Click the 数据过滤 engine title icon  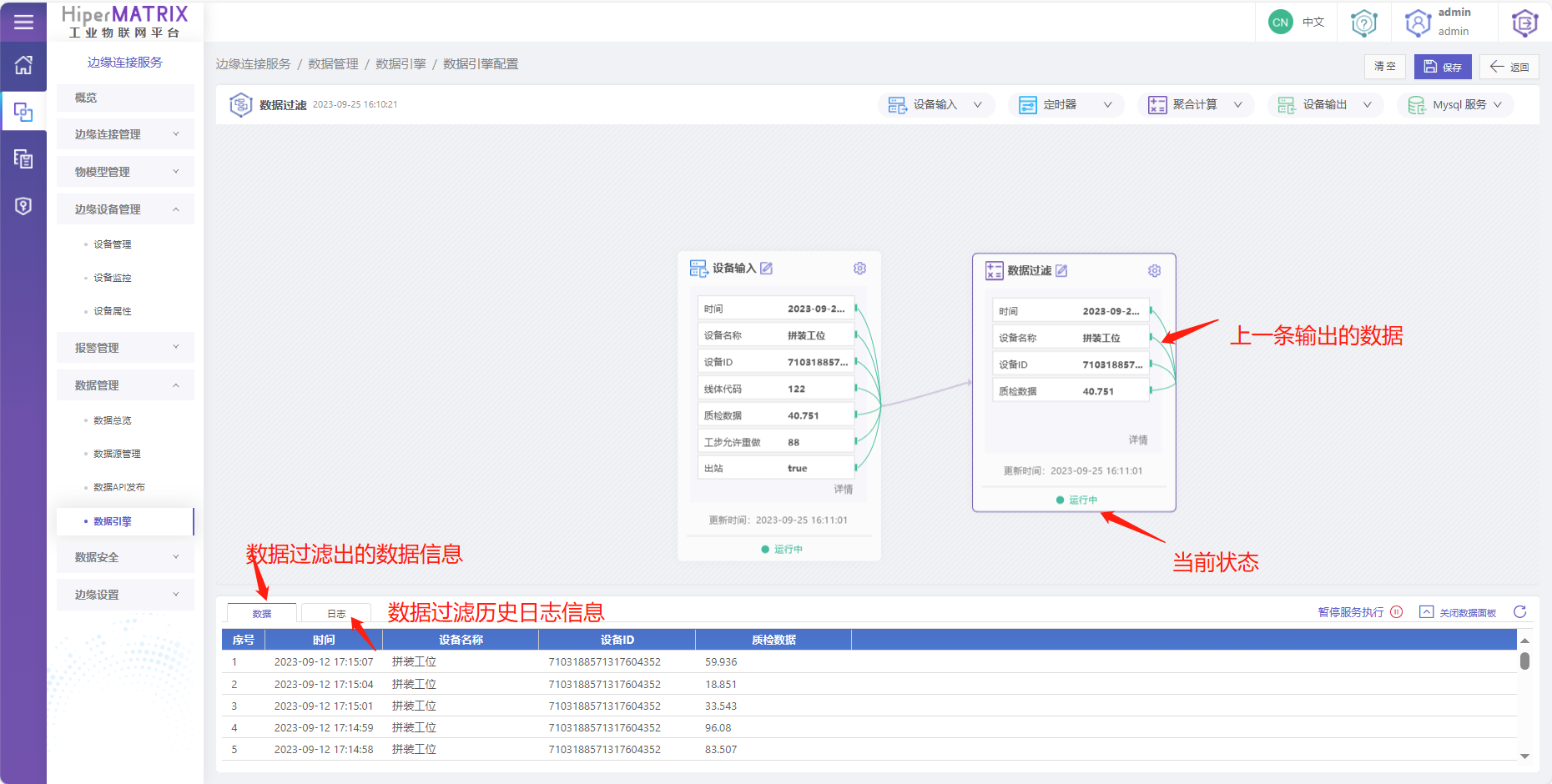pyautogui.click(x=240, y=105)
